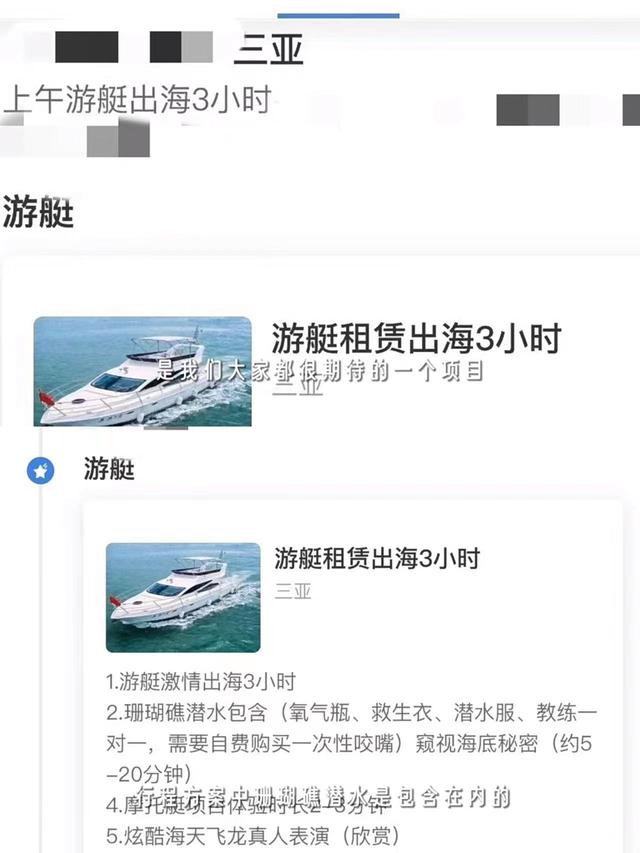Open the smaller 游艇租赁出海3小时 card title
The width and height of the screenshot is (640, 853).
377,558
